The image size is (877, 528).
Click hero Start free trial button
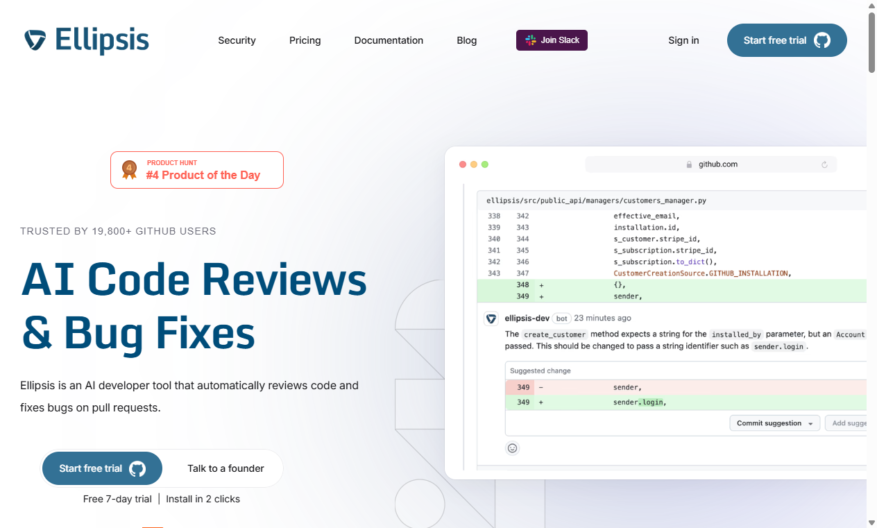[x=102, y=469]
